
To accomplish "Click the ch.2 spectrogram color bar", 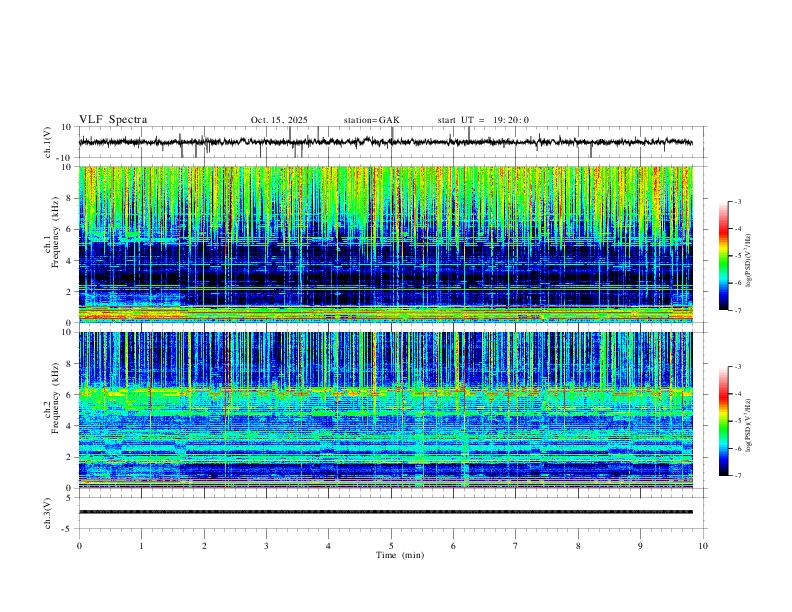I will [x=723, y=421].
